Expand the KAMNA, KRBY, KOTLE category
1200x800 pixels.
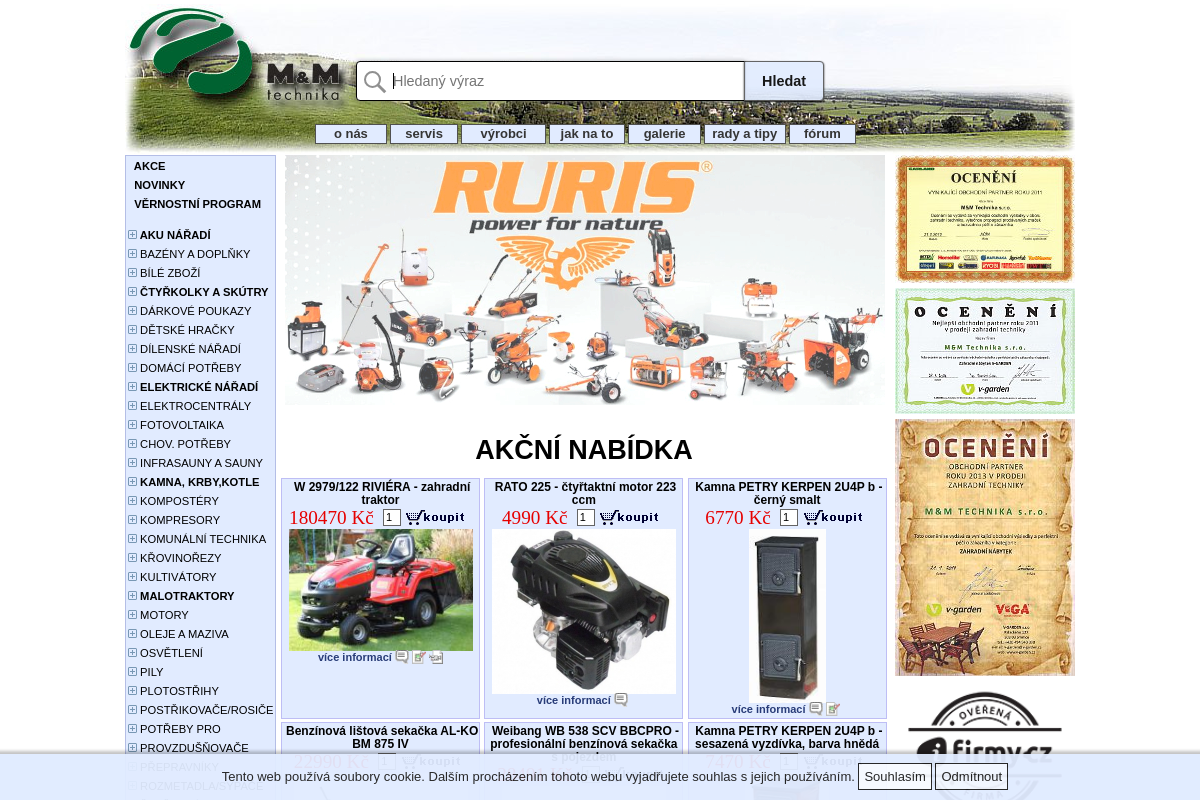click(x=132, y=482)
